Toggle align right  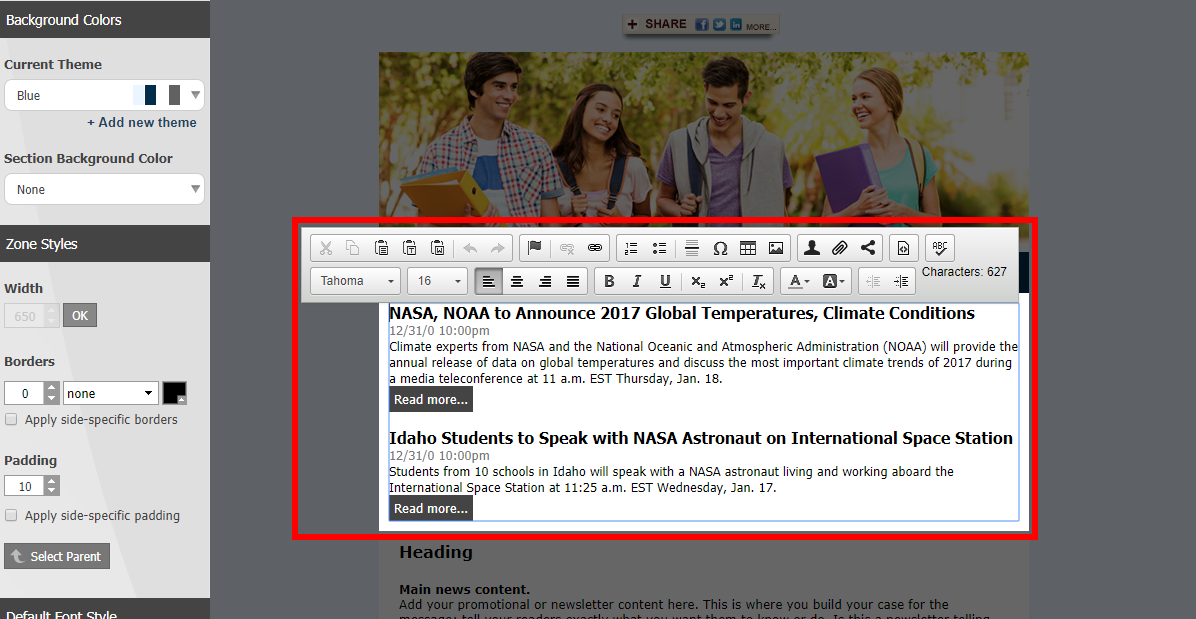click(x=545, y=281)
